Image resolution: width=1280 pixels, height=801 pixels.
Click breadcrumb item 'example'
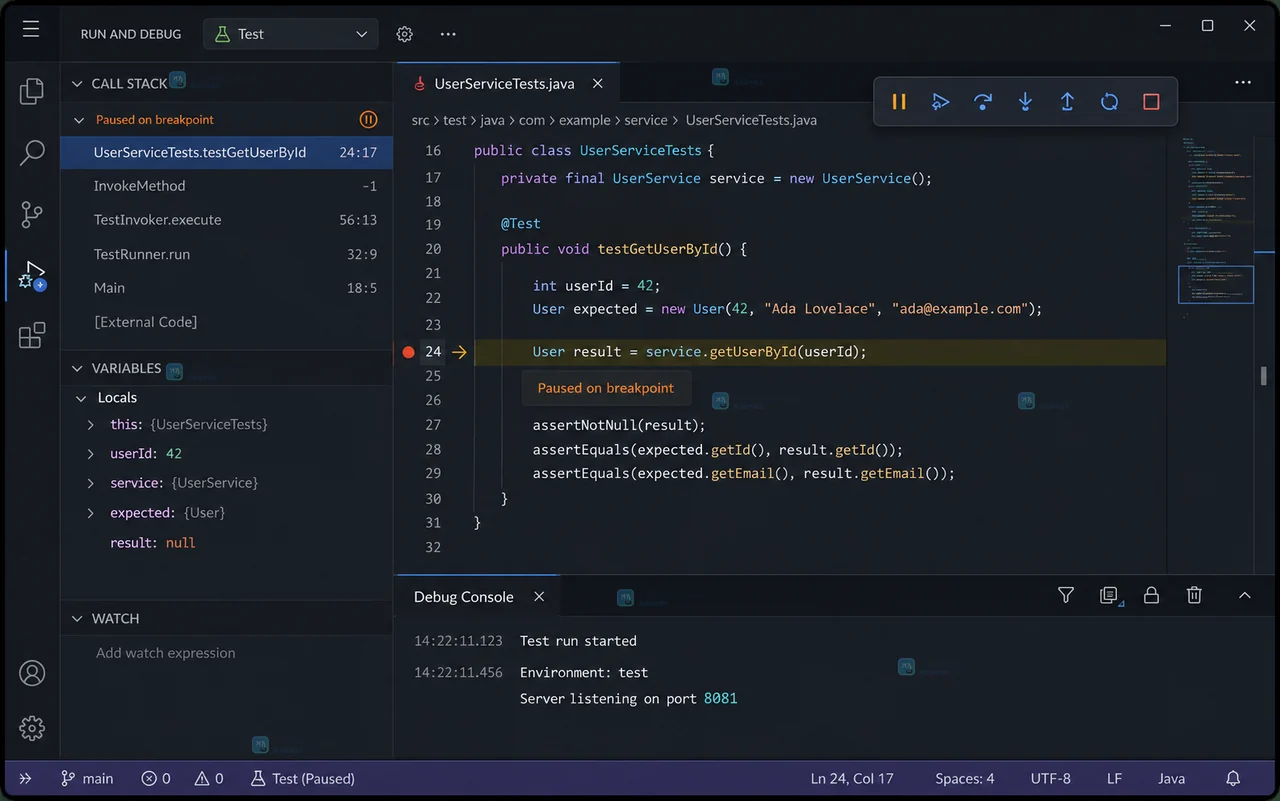click(x=584, y=120)
